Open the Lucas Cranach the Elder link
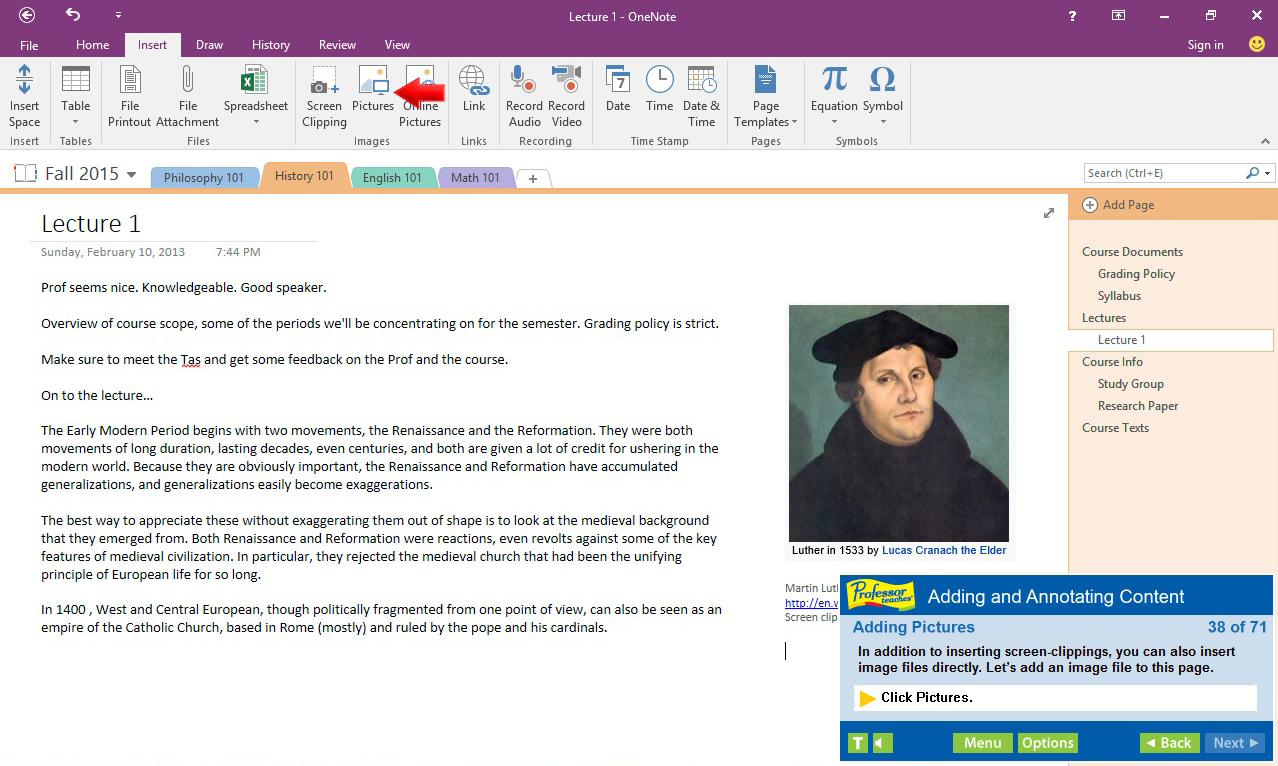Image resolution: width=1278 pixels, height=766 pixels. click(943, 549)
